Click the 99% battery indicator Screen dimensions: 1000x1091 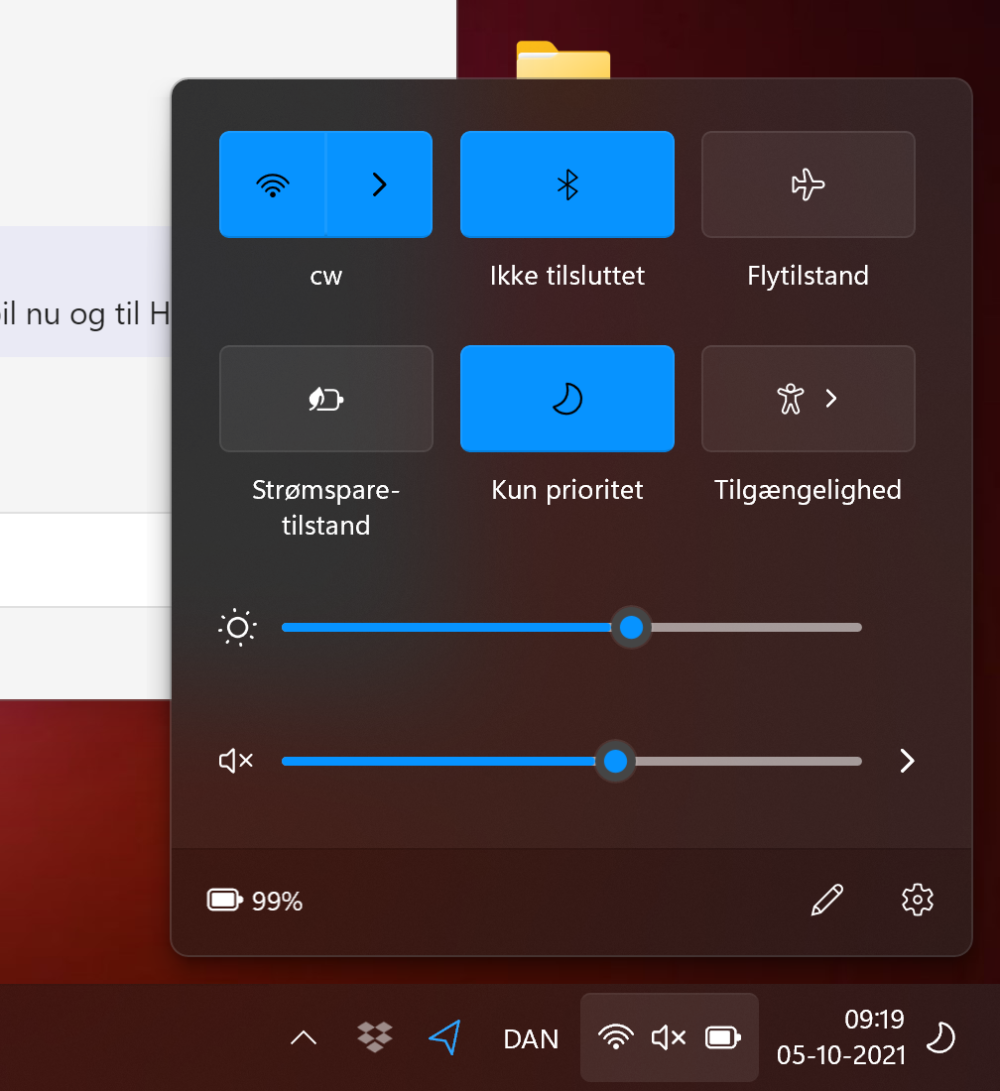tap(255, 901)
